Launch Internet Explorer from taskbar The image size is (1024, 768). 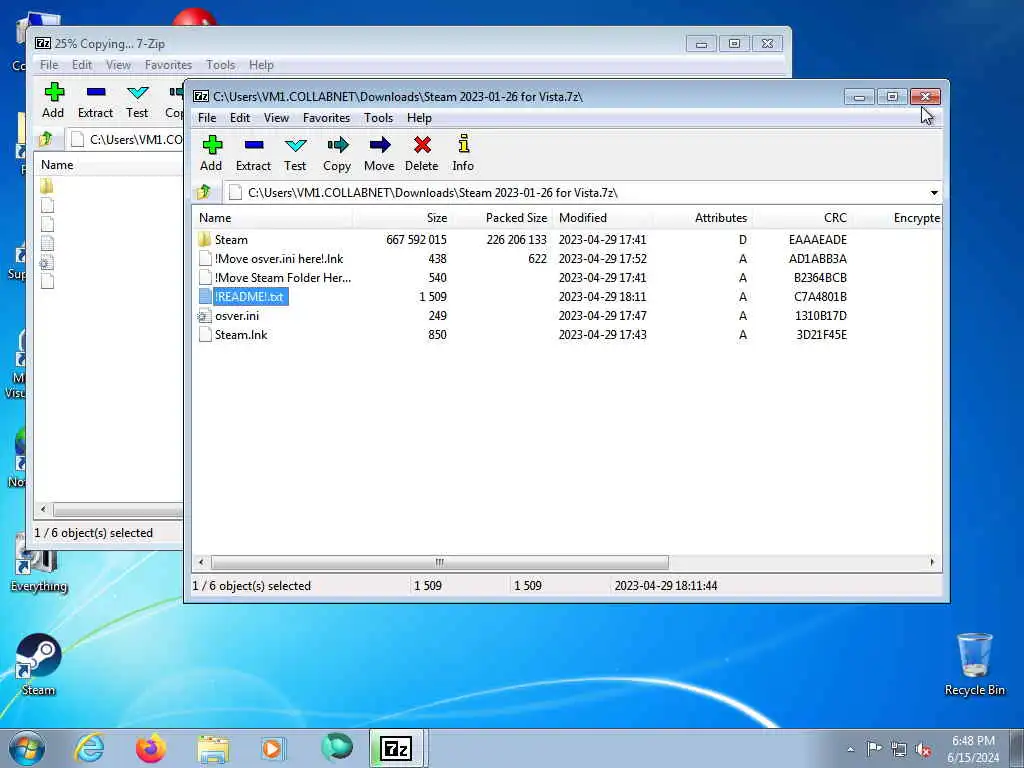pyautogui.click(x=89, y=748)
